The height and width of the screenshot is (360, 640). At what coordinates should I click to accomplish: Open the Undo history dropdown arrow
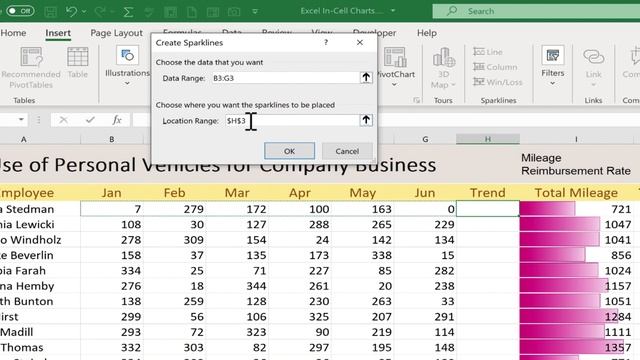point(84,11)
